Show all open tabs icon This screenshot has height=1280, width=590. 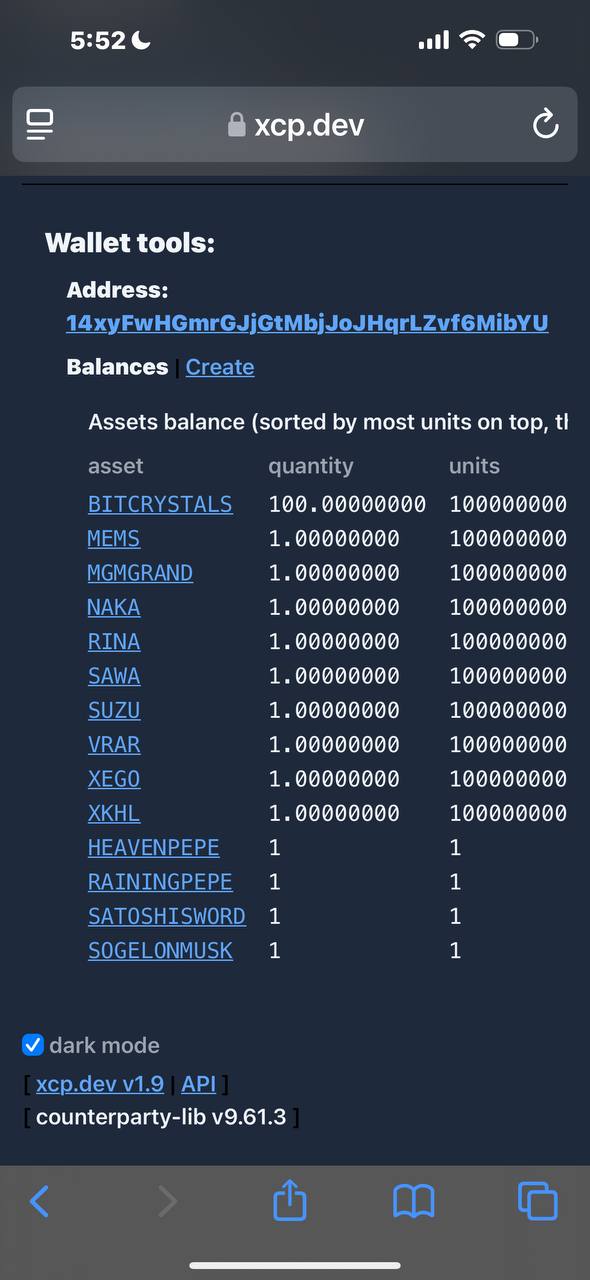[x=537, y=1201]
